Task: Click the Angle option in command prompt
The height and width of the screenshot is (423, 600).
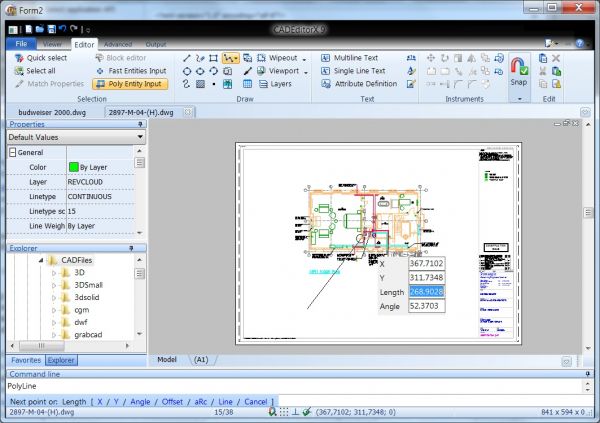Action: pyautogui.click(x=139, y=399)
